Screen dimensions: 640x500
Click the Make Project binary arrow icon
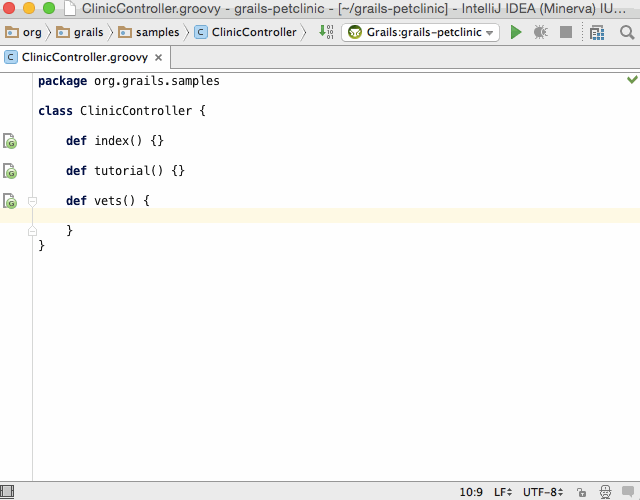pyautogui.click(x=326, y=32)
